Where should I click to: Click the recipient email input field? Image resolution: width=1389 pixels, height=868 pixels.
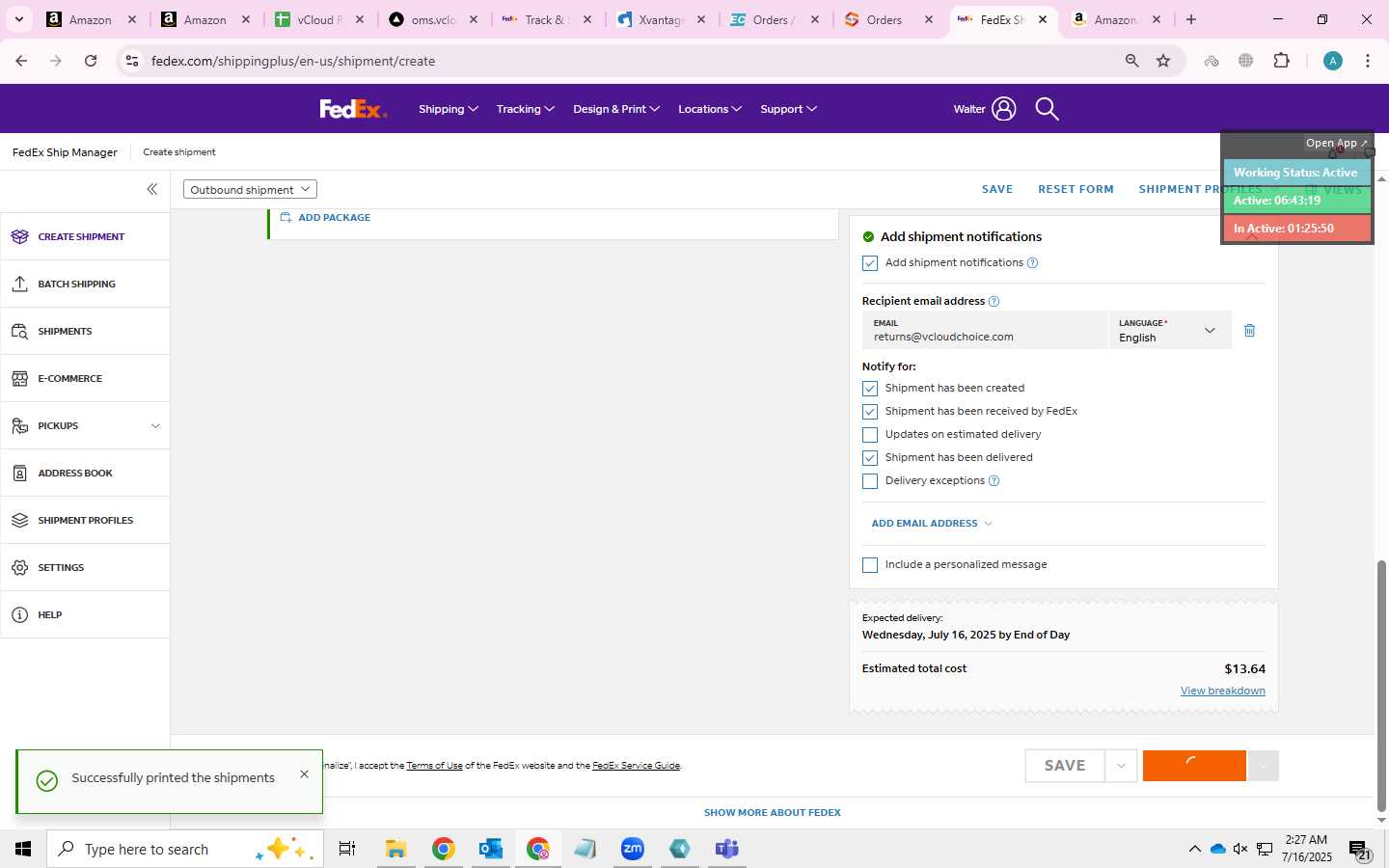pyautogui.click(x=986, y=330)
